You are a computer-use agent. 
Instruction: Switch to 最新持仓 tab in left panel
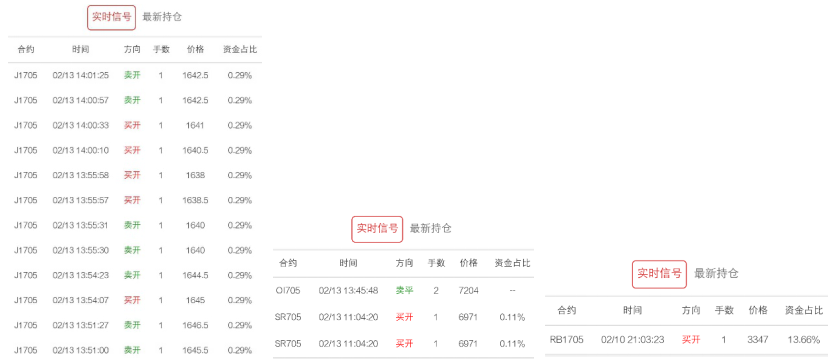[x=162, y=17]
